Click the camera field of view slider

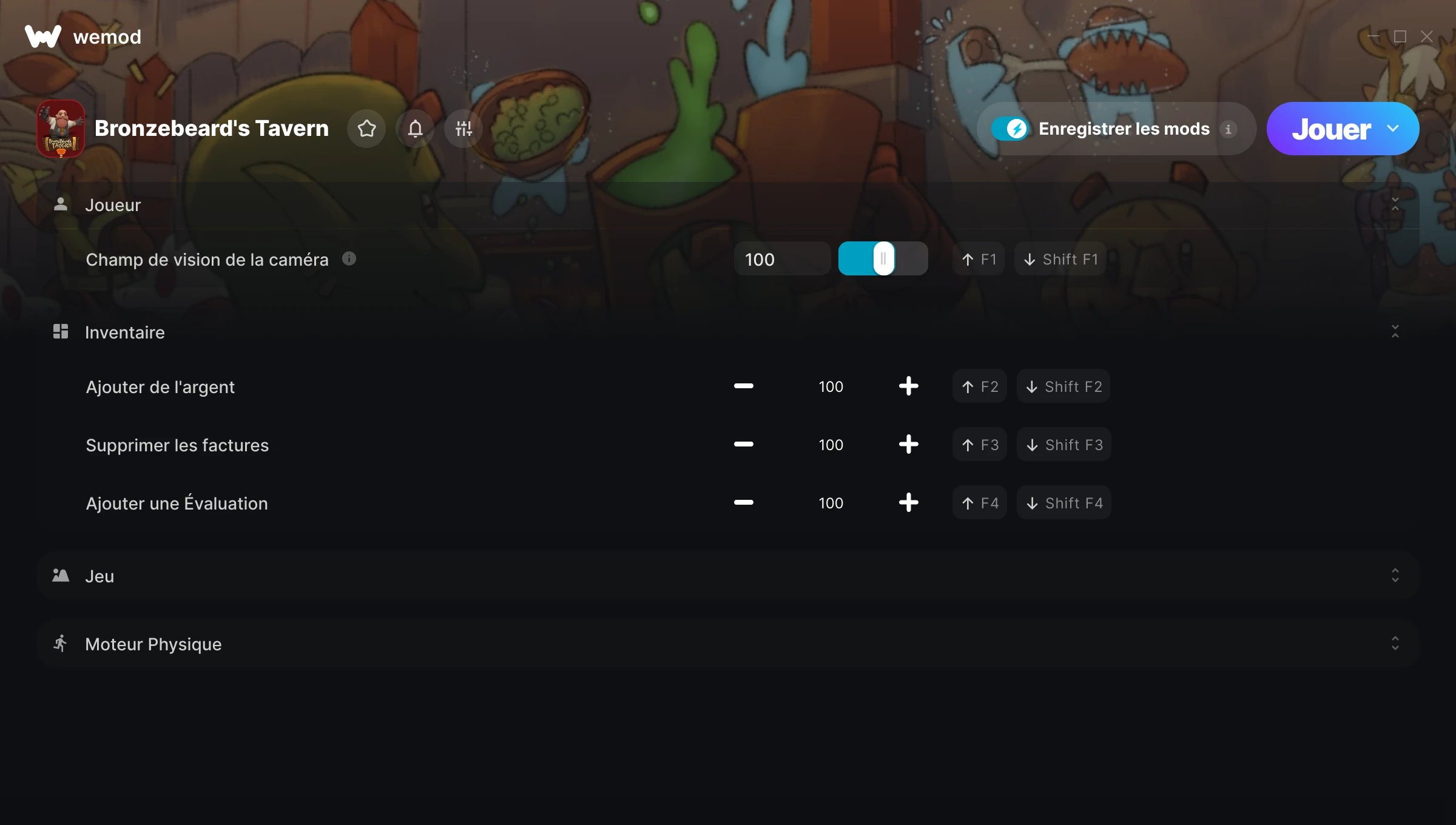883,259
